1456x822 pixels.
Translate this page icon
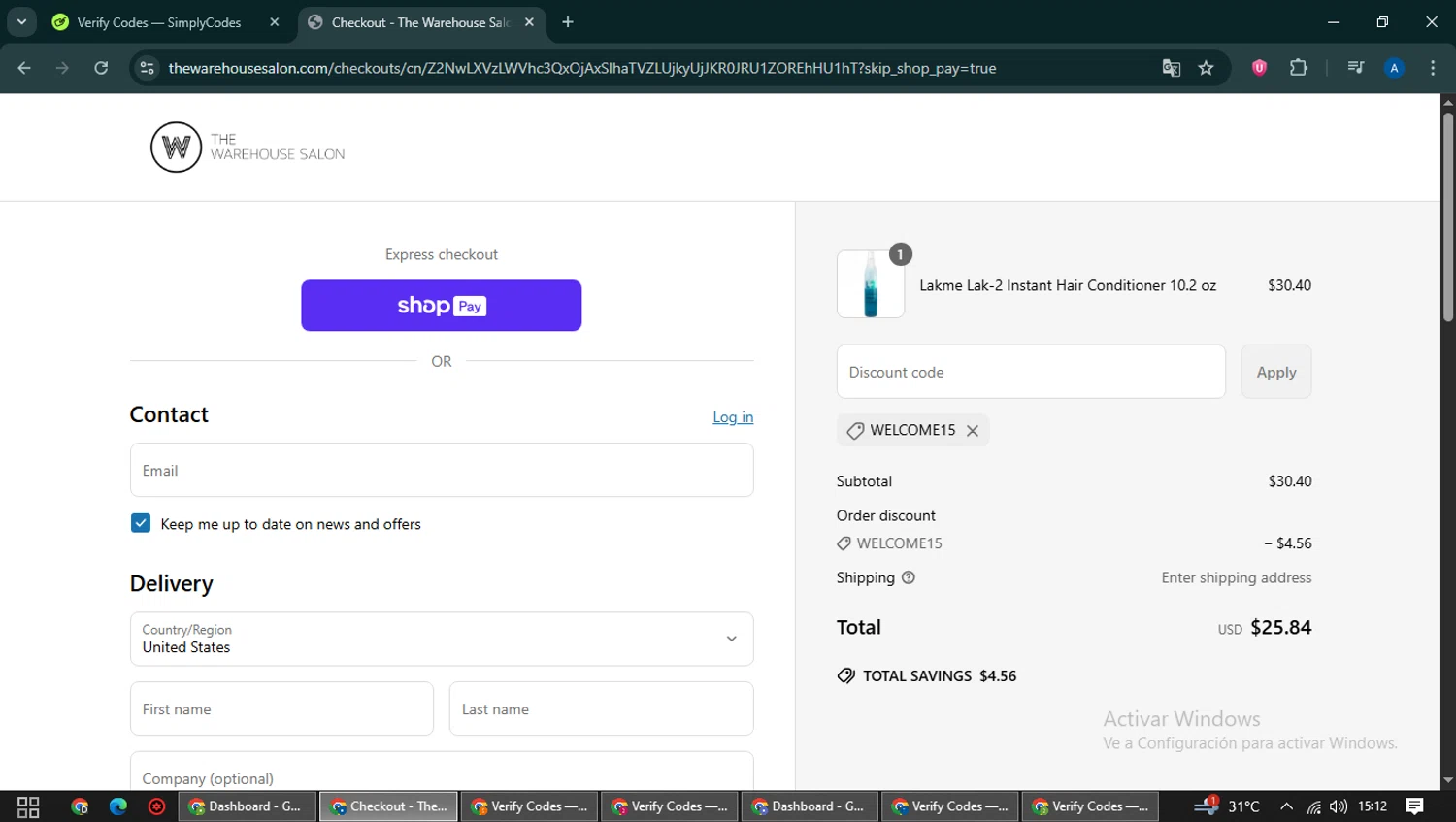pyautogui.click(x=1171, y=68)
